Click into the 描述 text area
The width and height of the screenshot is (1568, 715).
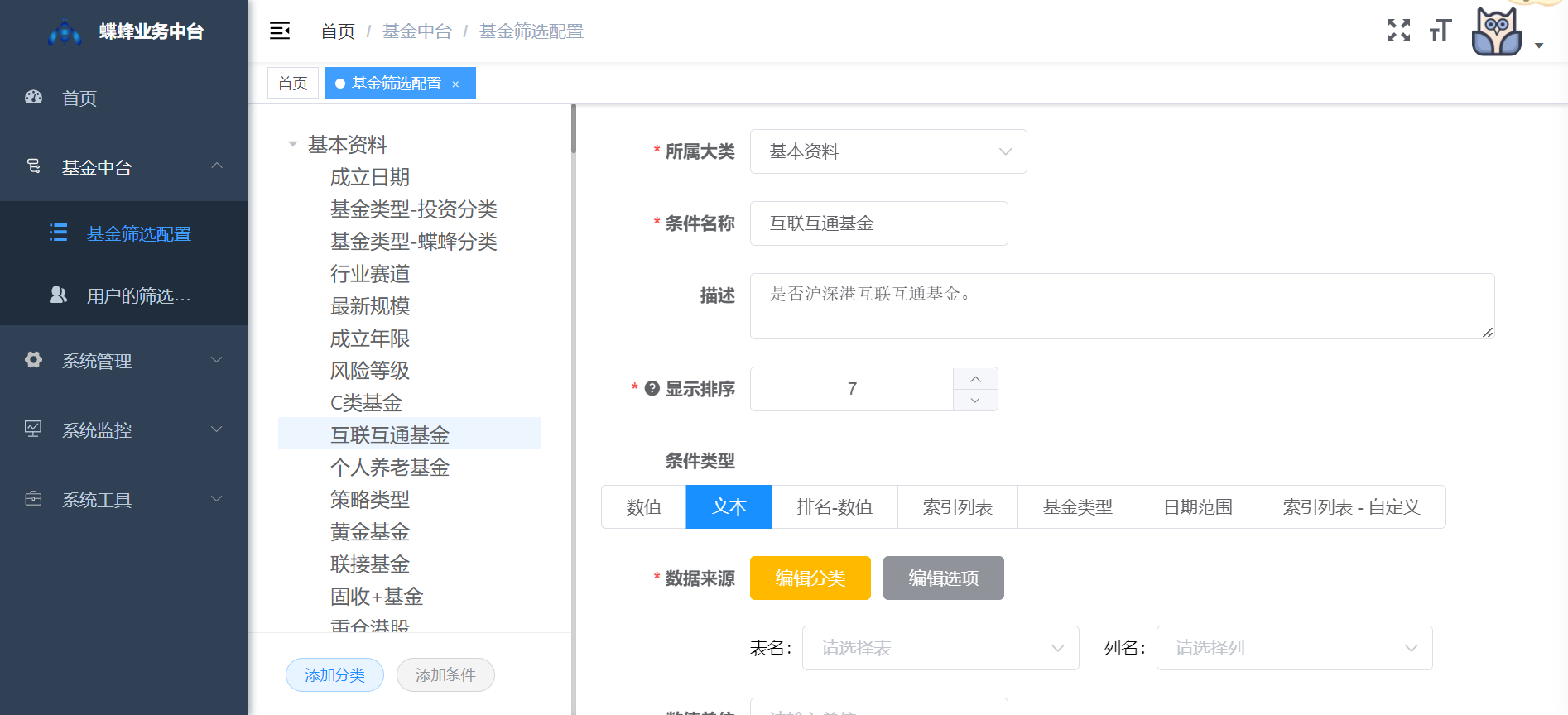coord(1123,306)
